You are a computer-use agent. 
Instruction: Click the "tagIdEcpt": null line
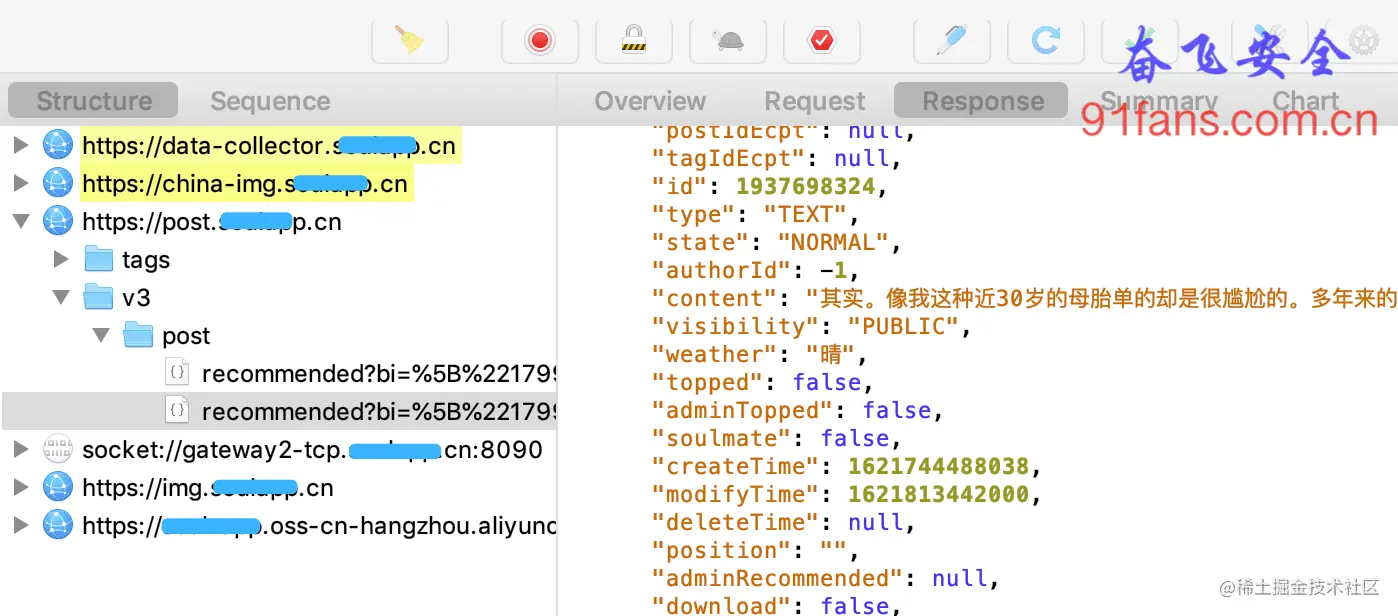coord(776,158)
